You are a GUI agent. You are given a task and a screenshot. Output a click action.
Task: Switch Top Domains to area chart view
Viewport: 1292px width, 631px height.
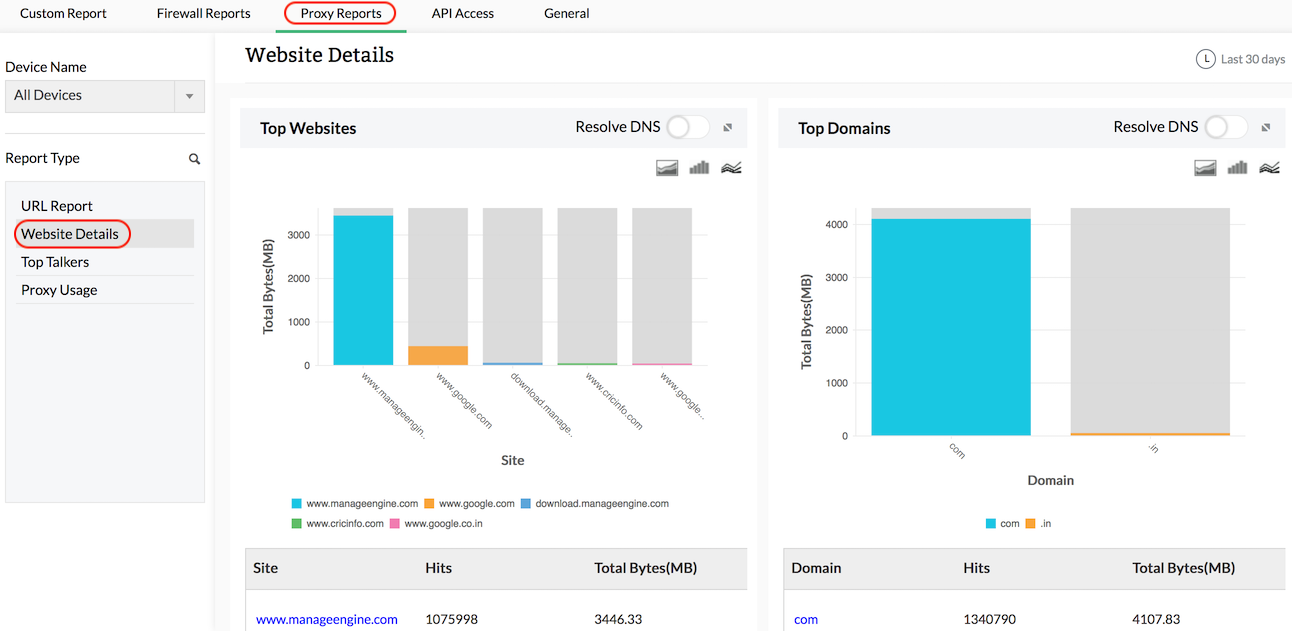point(1205,167)
